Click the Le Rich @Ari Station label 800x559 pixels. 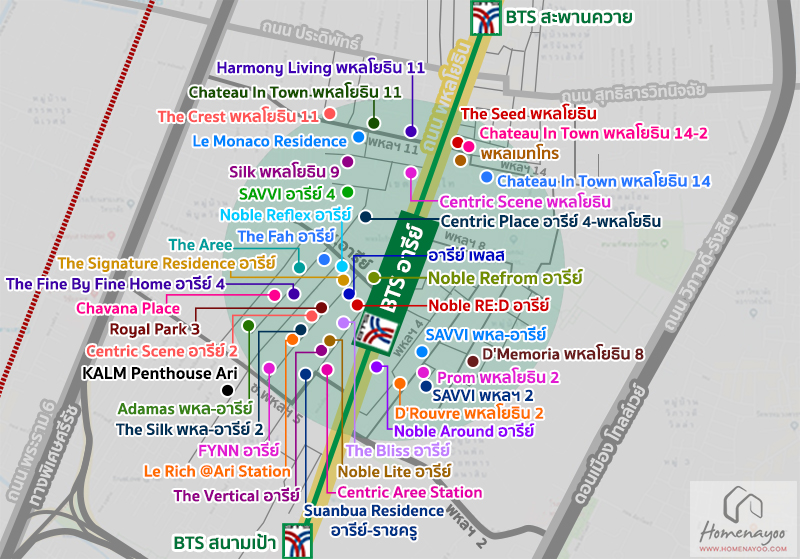point(217,471)
